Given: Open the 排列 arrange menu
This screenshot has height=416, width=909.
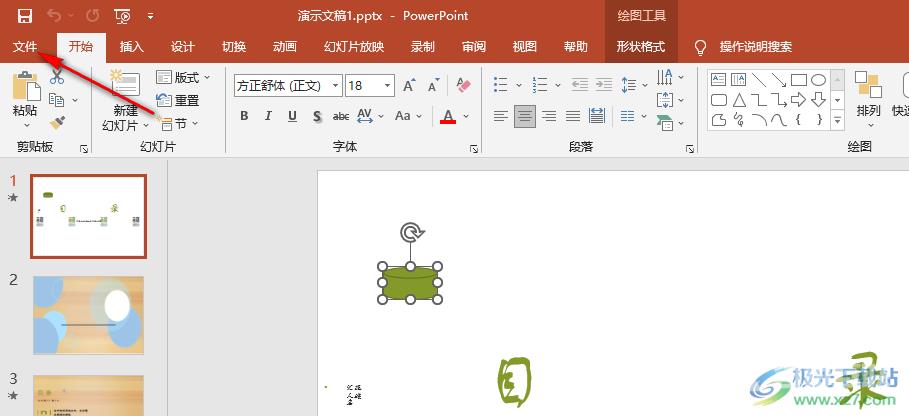Looking at the screenshot, I should point(868,100).
